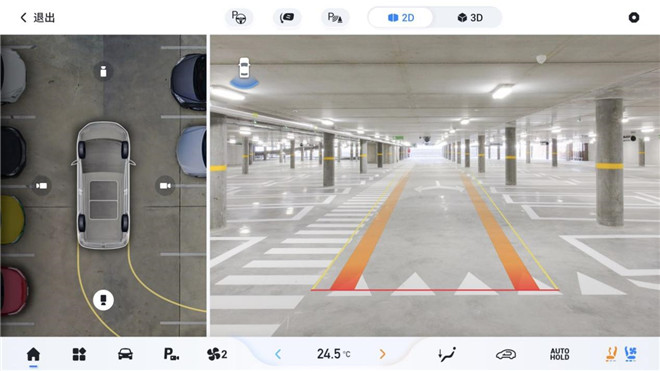This screenshot has width=660, height=371.
Task: Switch to 2D view tab
Action: (401, 18)
